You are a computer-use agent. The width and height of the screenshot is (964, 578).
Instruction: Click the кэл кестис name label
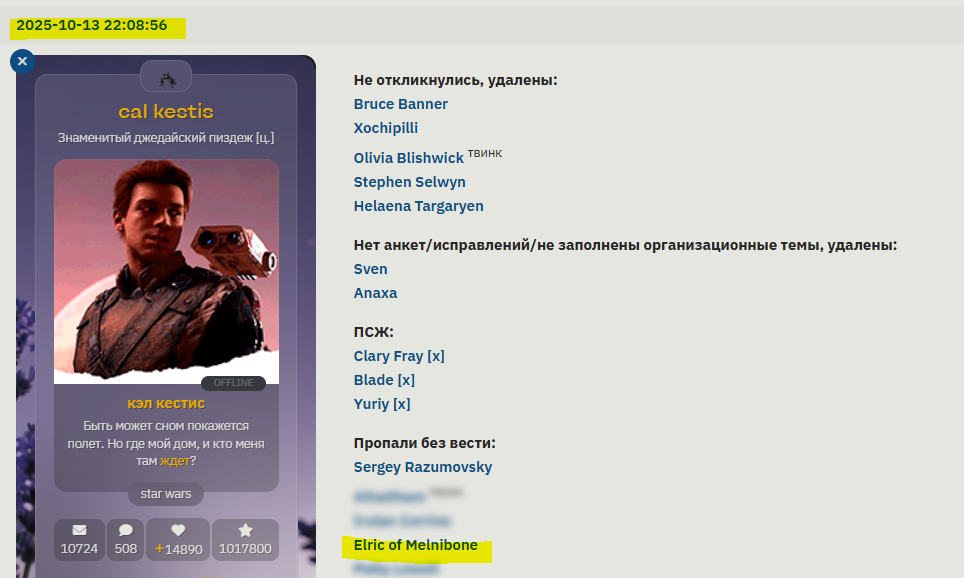[x=166, y=403]
